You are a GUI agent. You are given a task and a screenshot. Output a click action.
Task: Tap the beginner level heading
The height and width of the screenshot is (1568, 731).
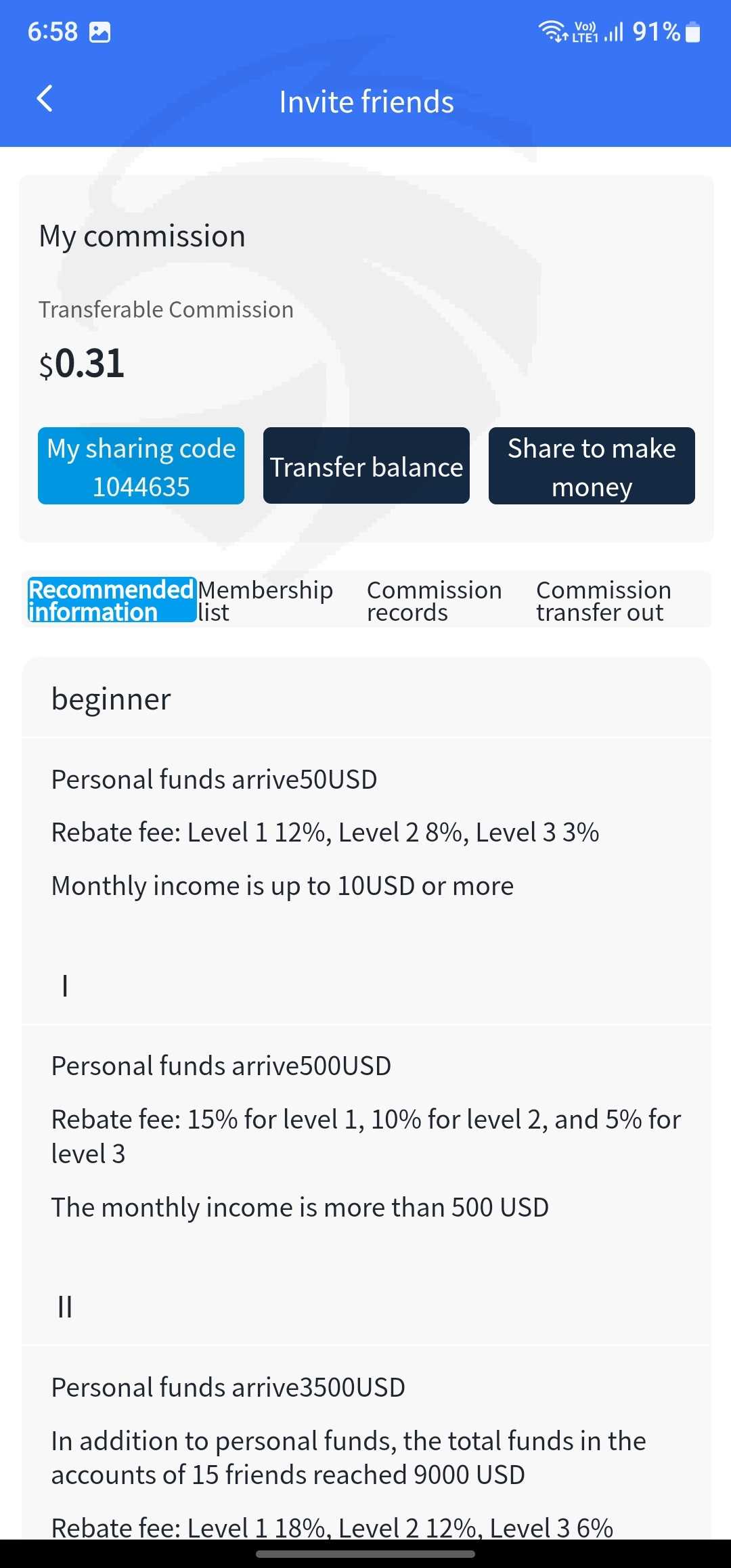111,699
